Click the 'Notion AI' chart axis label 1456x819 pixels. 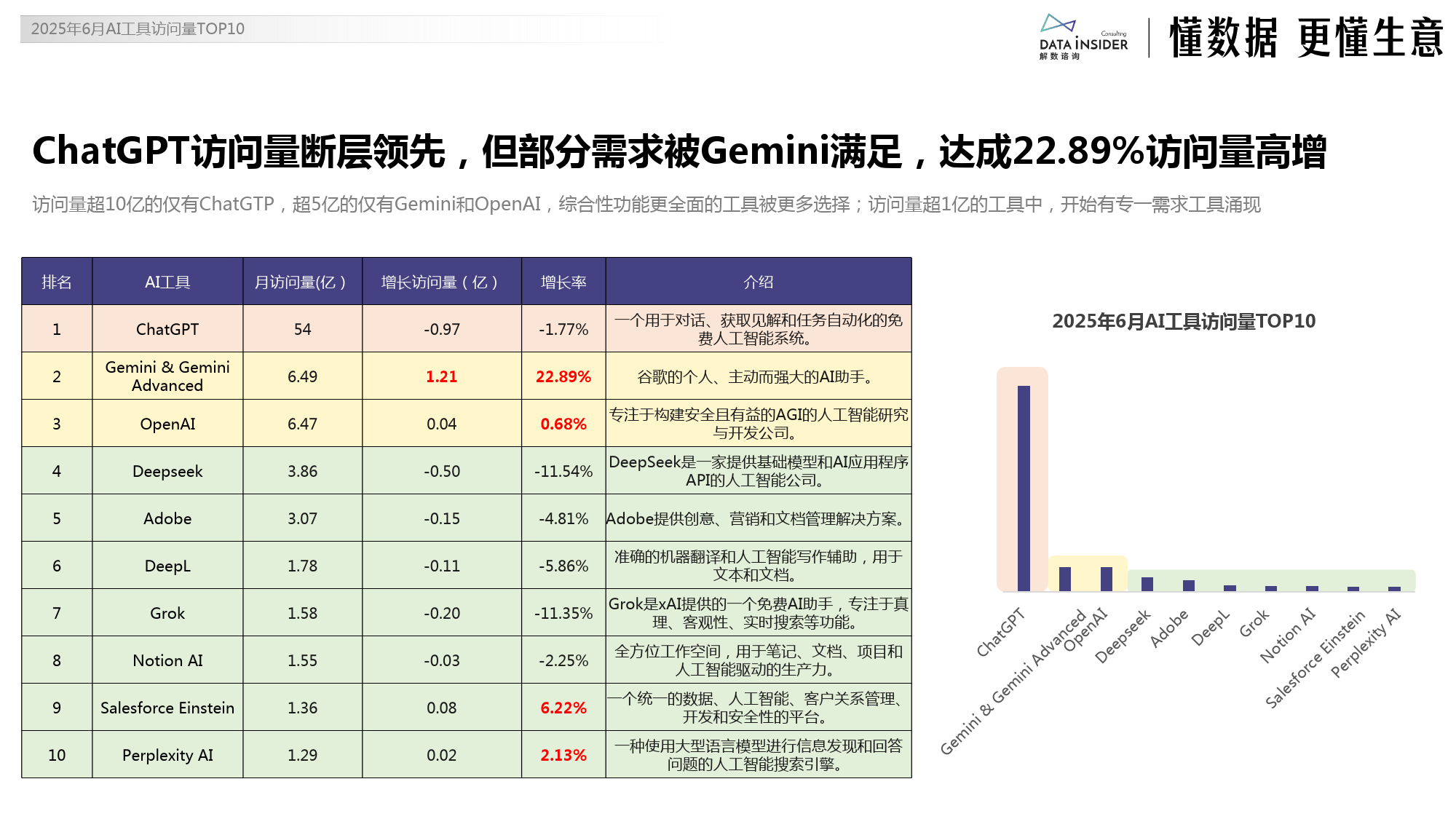pyautogui.click(x=1288, y=636)
